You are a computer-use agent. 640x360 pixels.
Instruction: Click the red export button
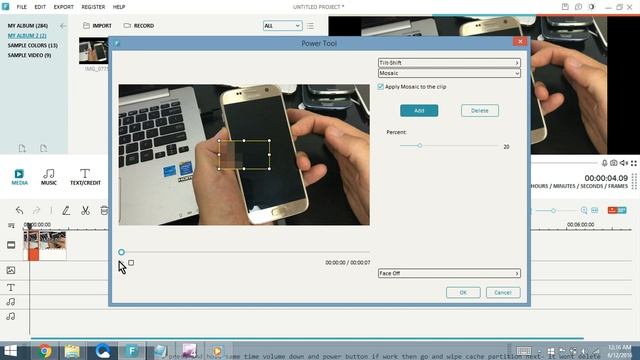[617, 210]
